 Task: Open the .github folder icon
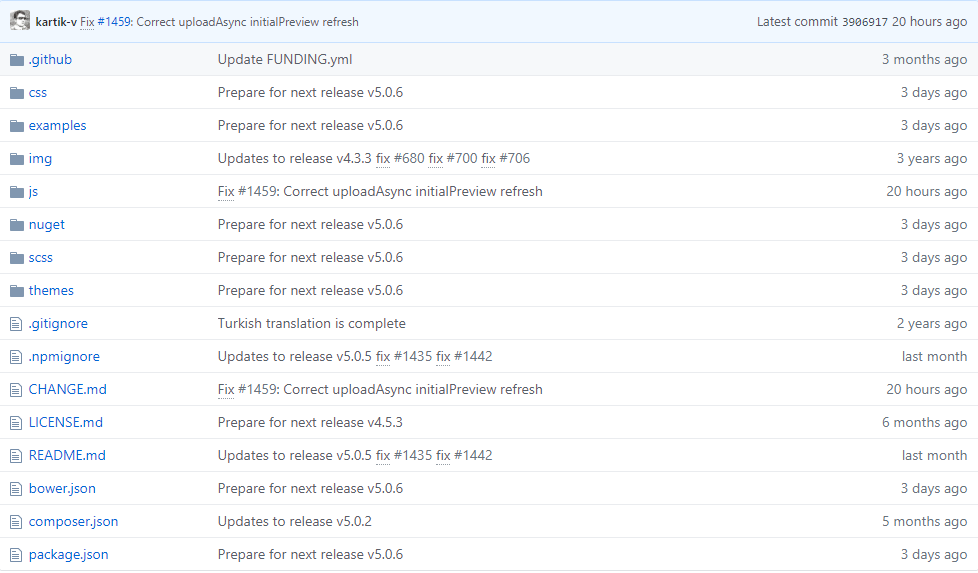[17, 60]
